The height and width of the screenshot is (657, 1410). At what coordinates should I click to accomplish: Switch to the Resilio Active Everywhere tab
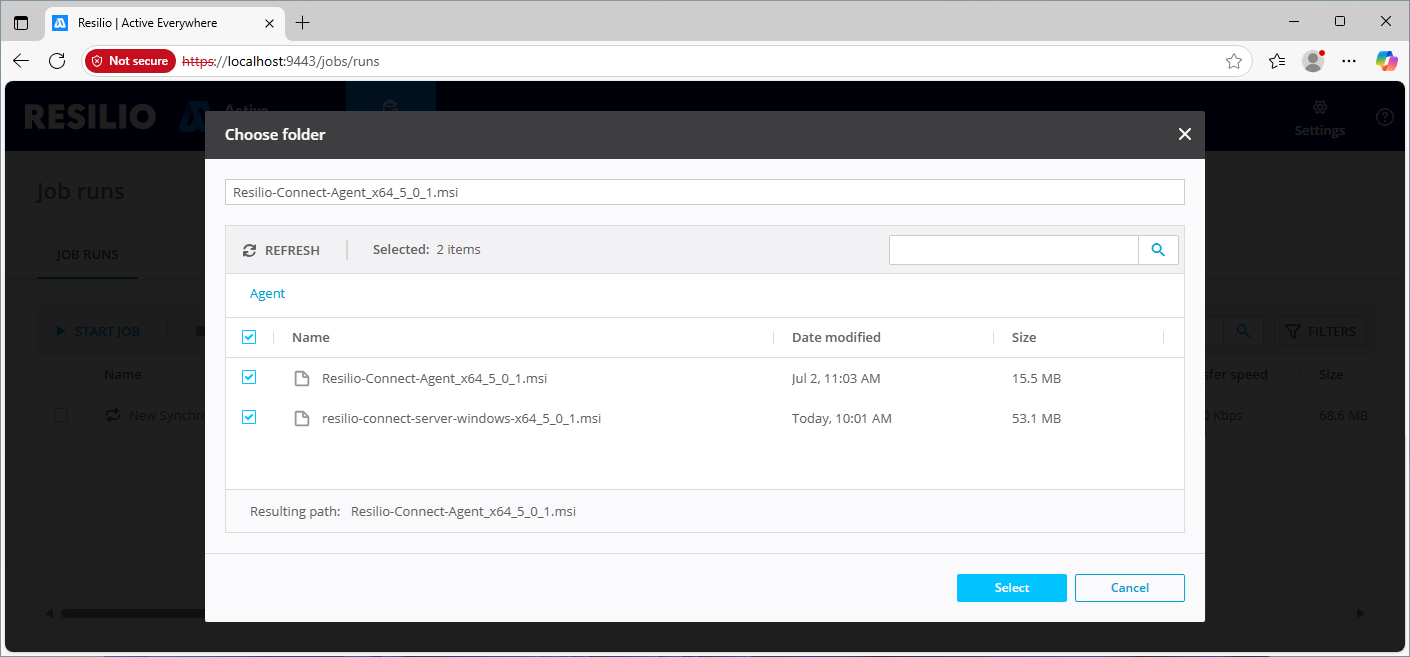tap(150, 22)
